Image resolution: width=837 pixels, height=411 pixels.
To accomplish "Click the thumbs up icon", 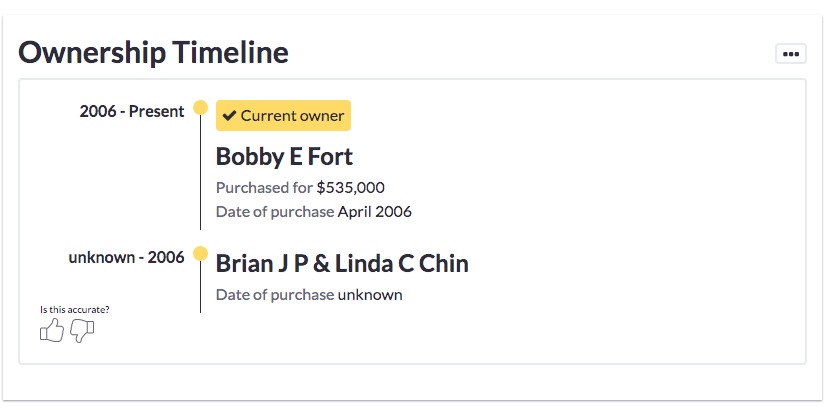I will pyautogui.click(x=52, y=330).
